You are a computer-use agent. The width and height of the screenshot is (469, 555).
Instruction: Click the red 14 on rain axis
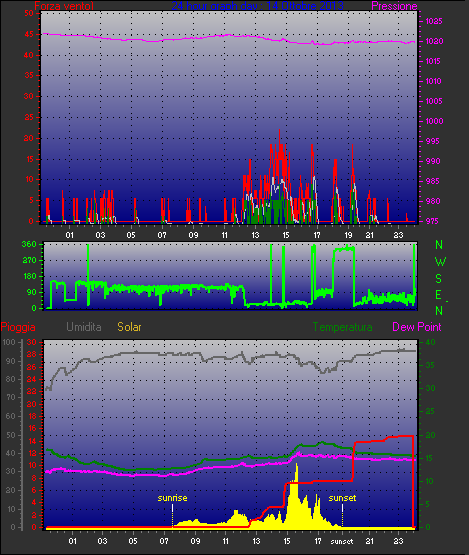[32, 441]
